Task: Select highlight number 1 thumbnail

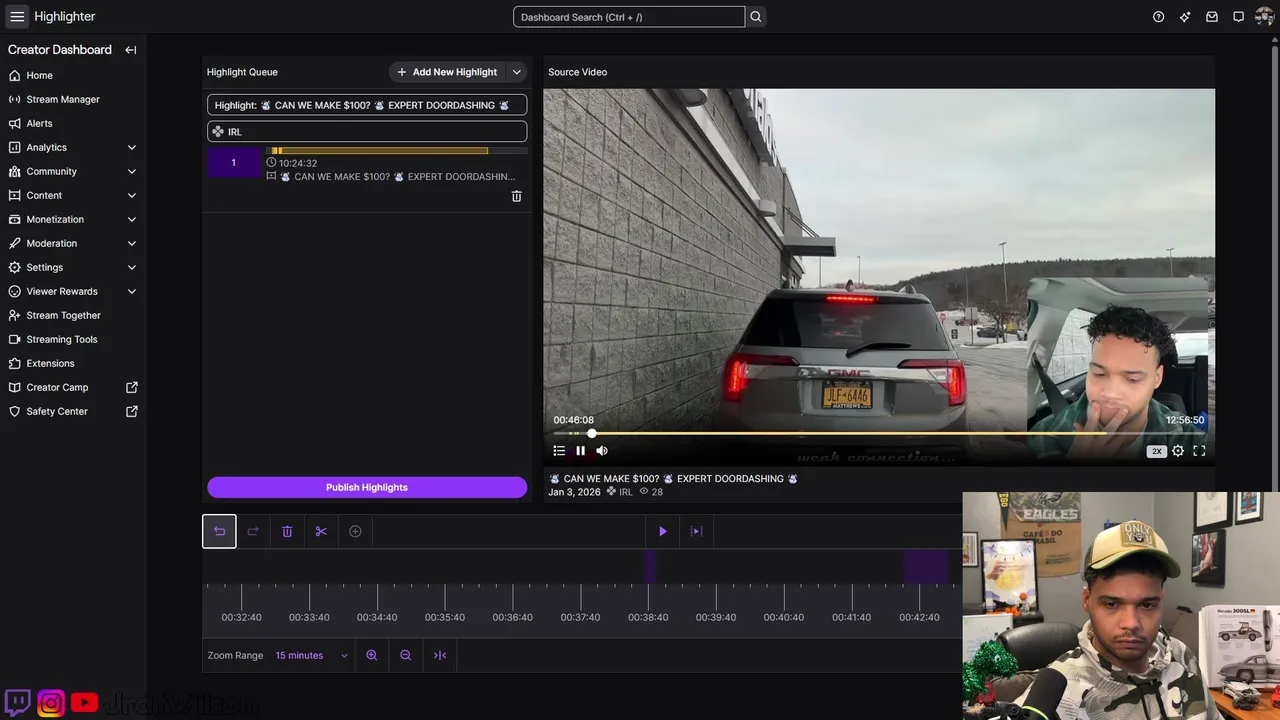Action: pyautogui.click(x=234, y=163)
